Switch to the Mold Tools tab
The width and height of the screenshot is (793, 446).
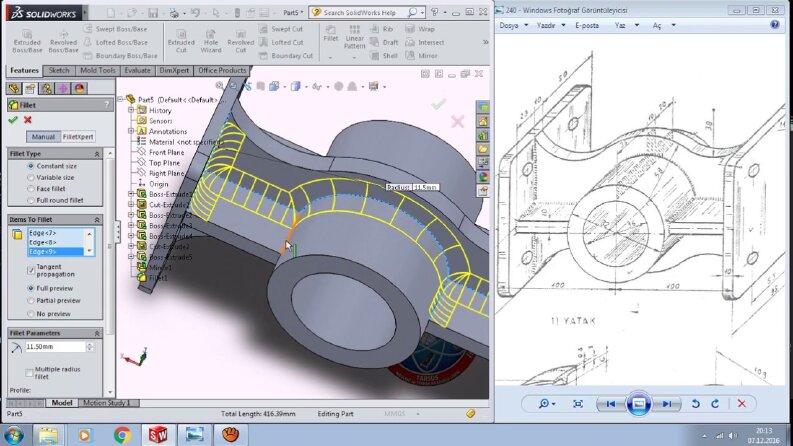98,71
